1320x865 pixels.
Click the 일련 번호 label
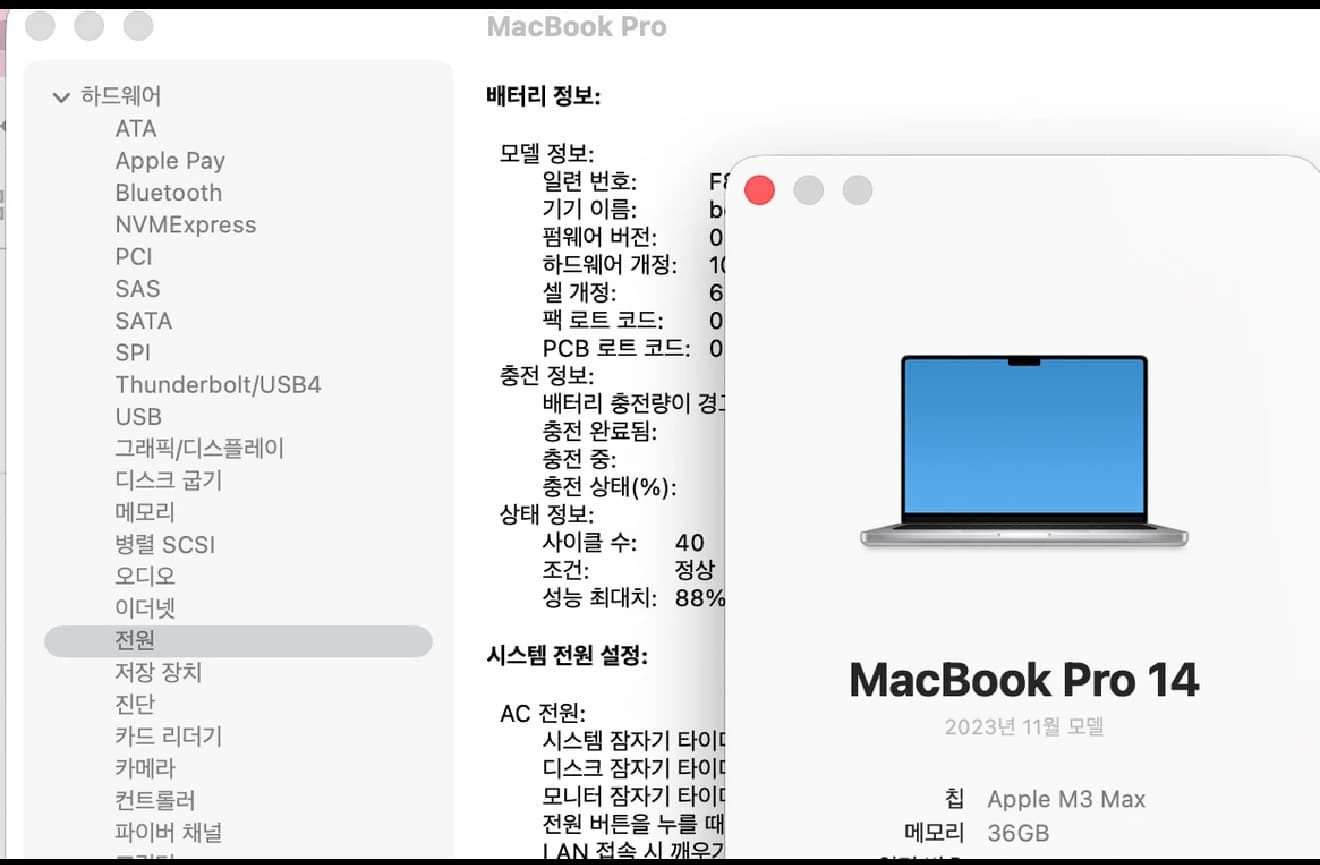[589, 182]
